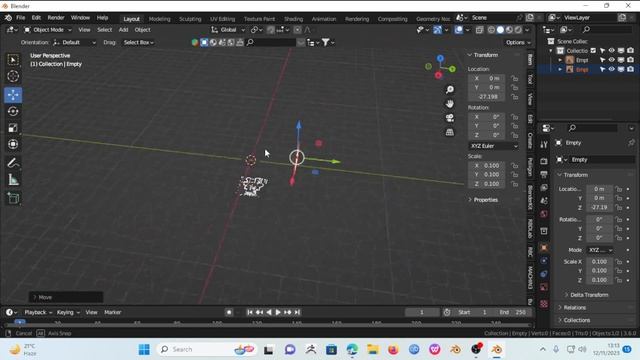
Task: Lock the Location X value
Action: pyautogui.click(x=514, y=78)
